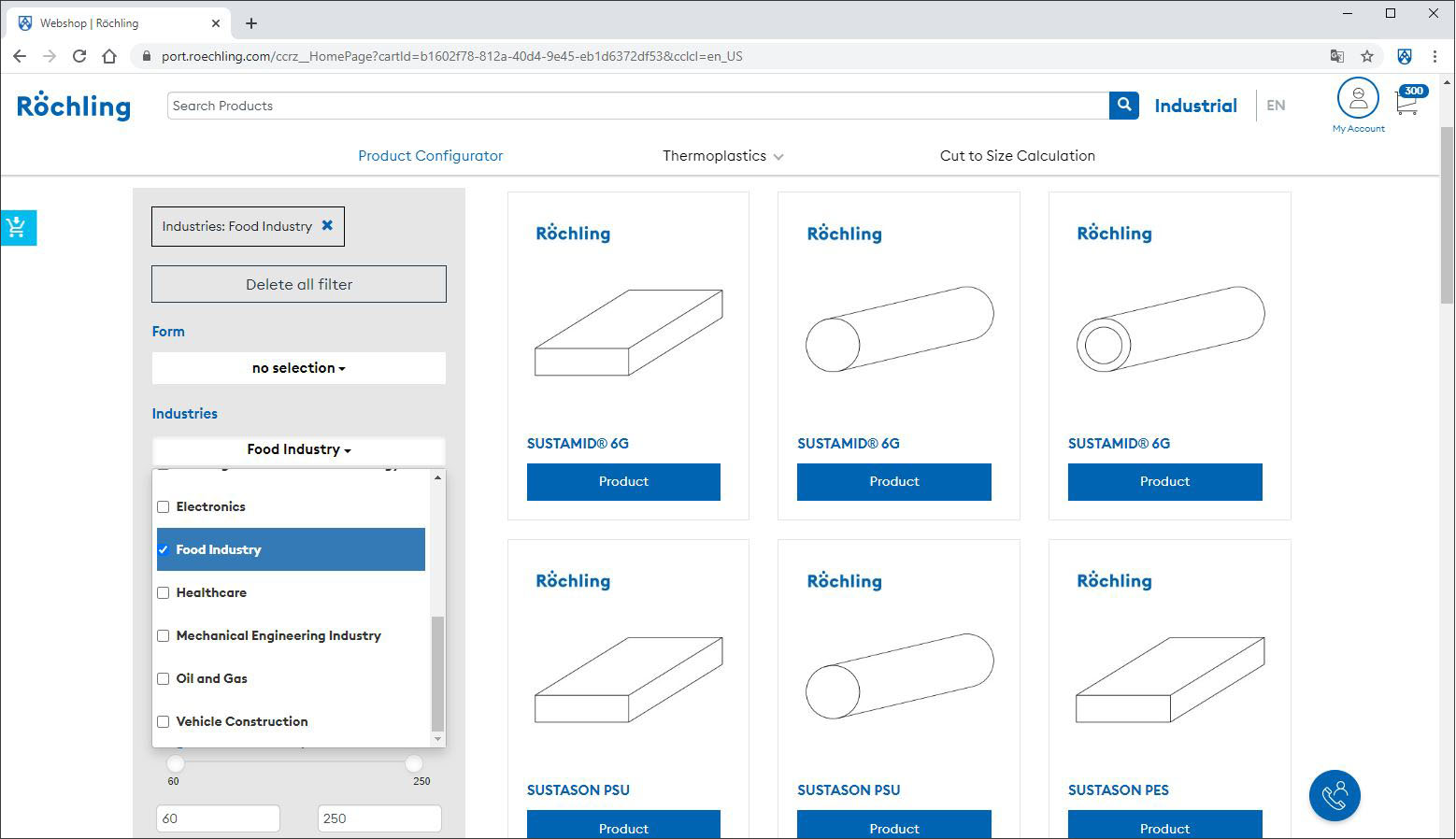The height and width of the screenshot is (839, 1456).
Task: Remove the Food Industry filter tag X
Action: point(327,225)
